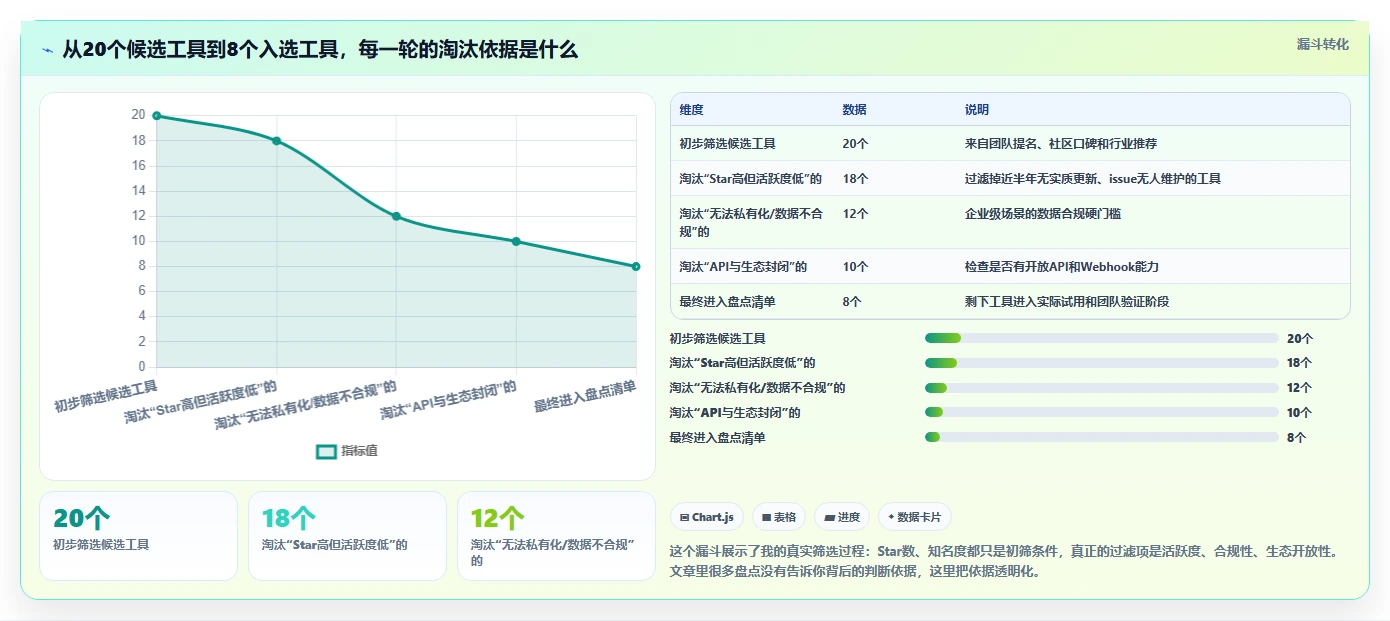The height and width of the screenshot is (621, 1390).
Task: Select the 进度 tag button
Action: [x=841, y=517]
